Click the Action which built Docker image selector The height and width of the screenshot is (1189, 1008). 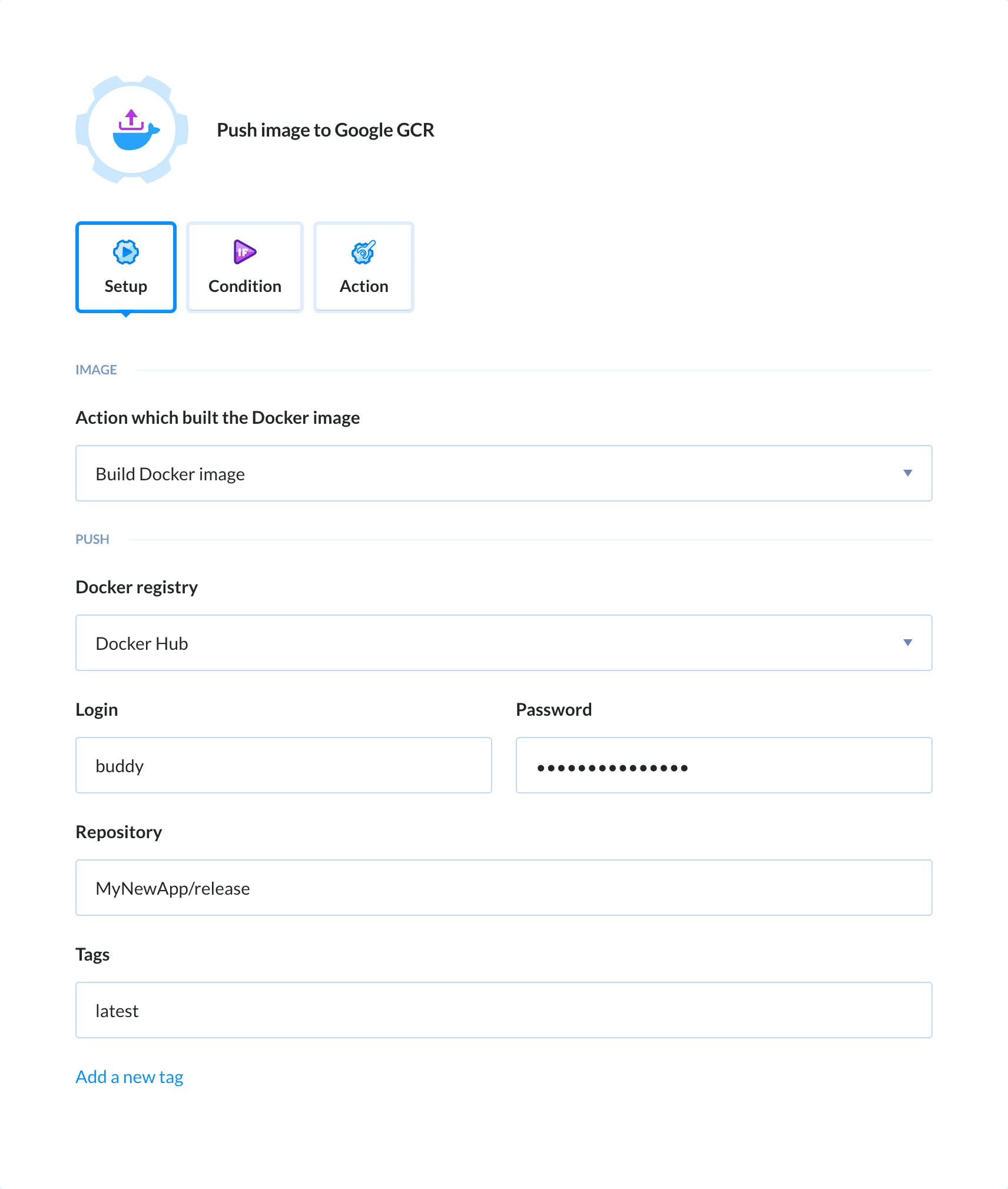(503, 473)
